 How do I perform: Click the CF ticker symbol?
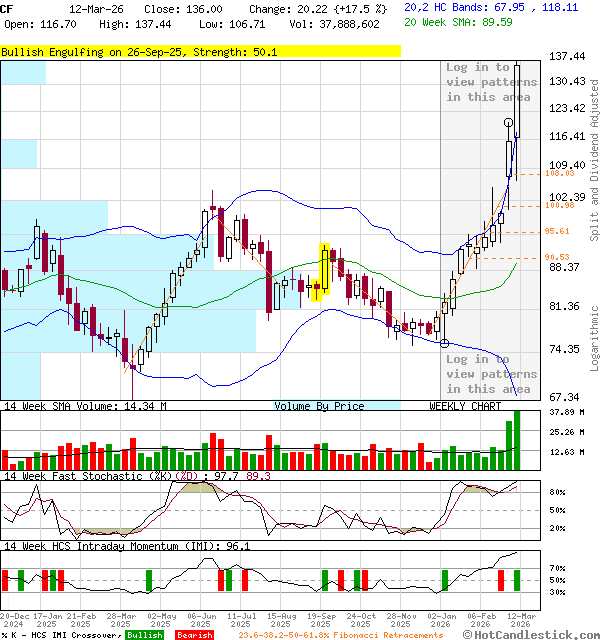8,8
